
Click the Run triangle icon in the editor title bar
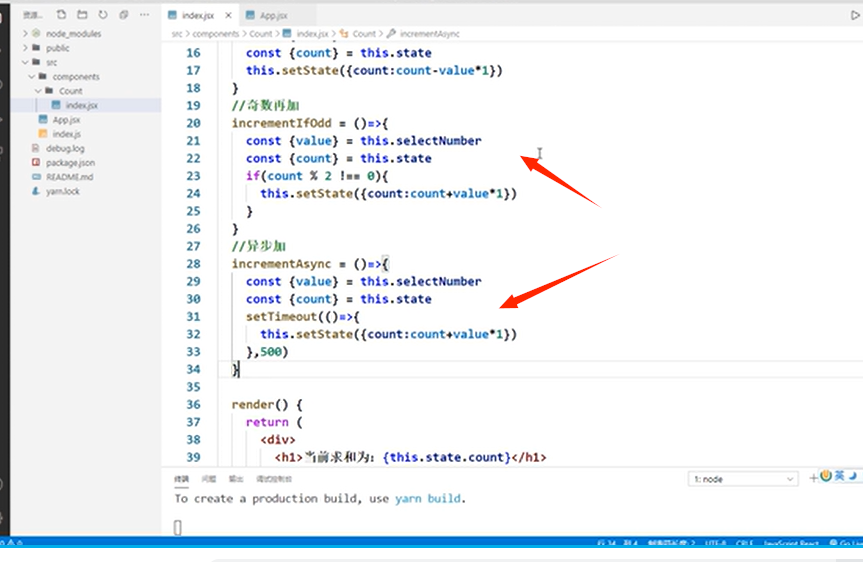(x=855, y=15)
